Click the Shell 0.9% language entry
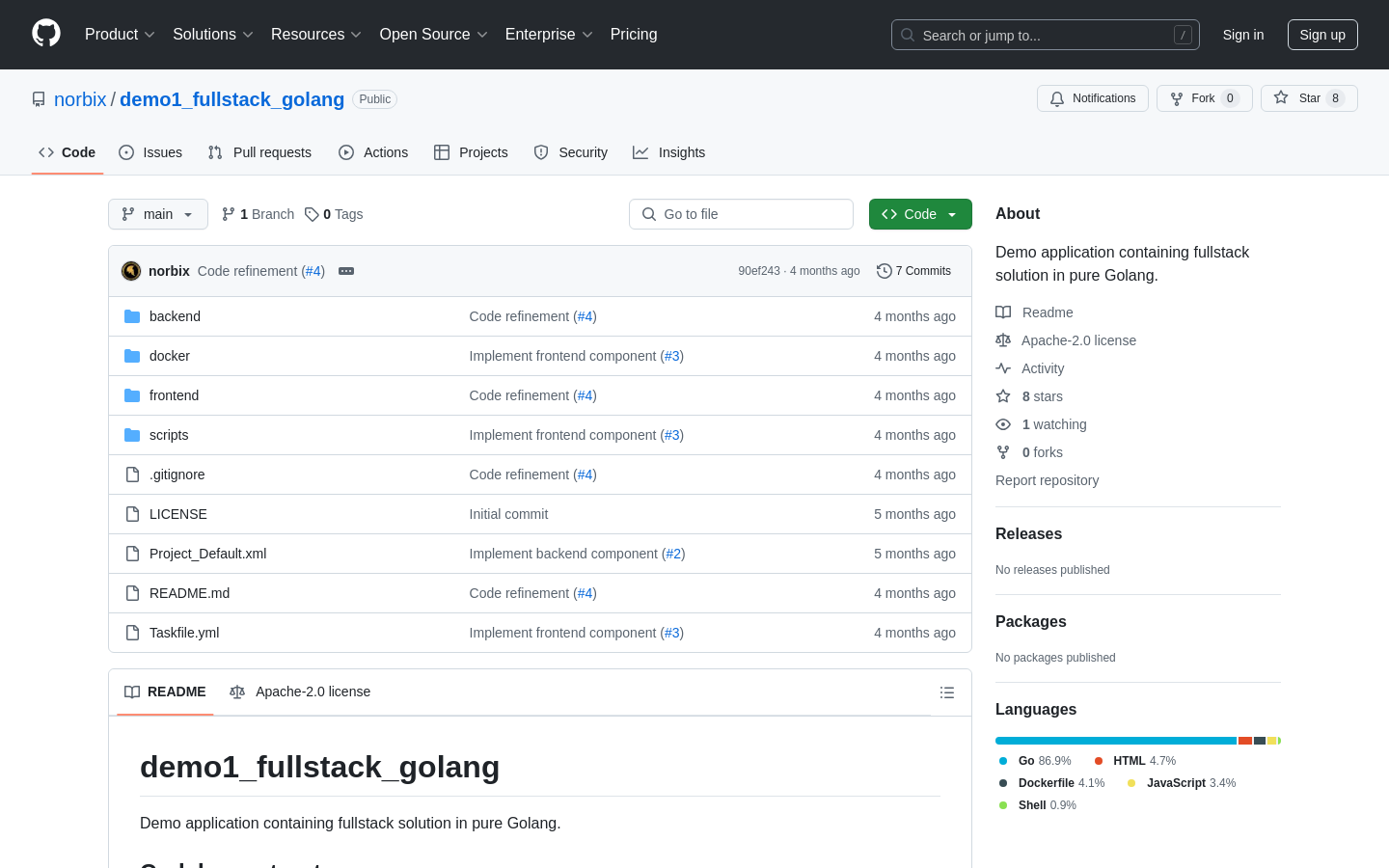This screenshot has width=1389, height=868. [1037, 805]
